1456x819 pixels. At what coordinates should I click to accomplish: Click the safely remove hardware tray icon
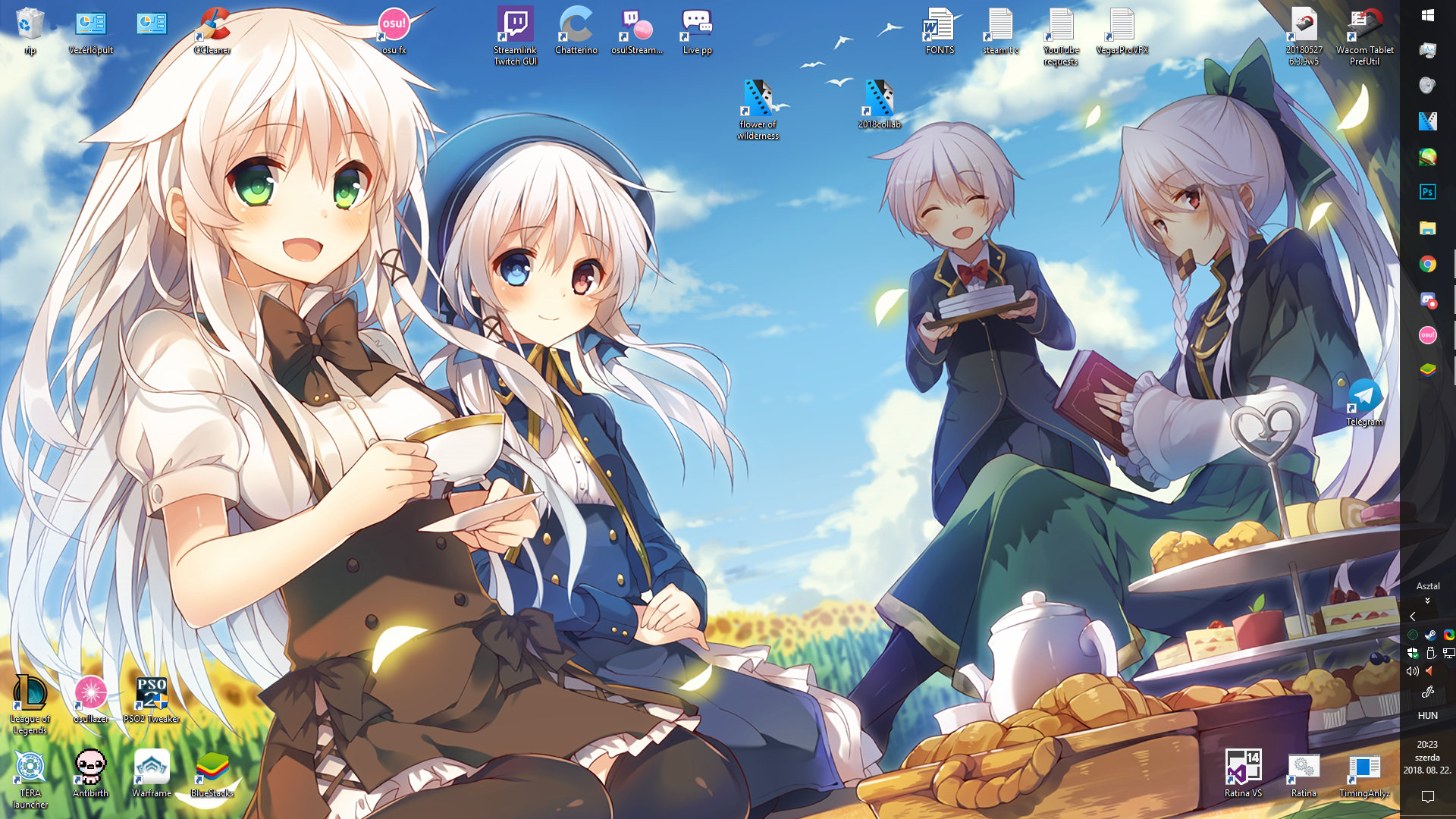pyautogui.click(x=1430, y=653)
